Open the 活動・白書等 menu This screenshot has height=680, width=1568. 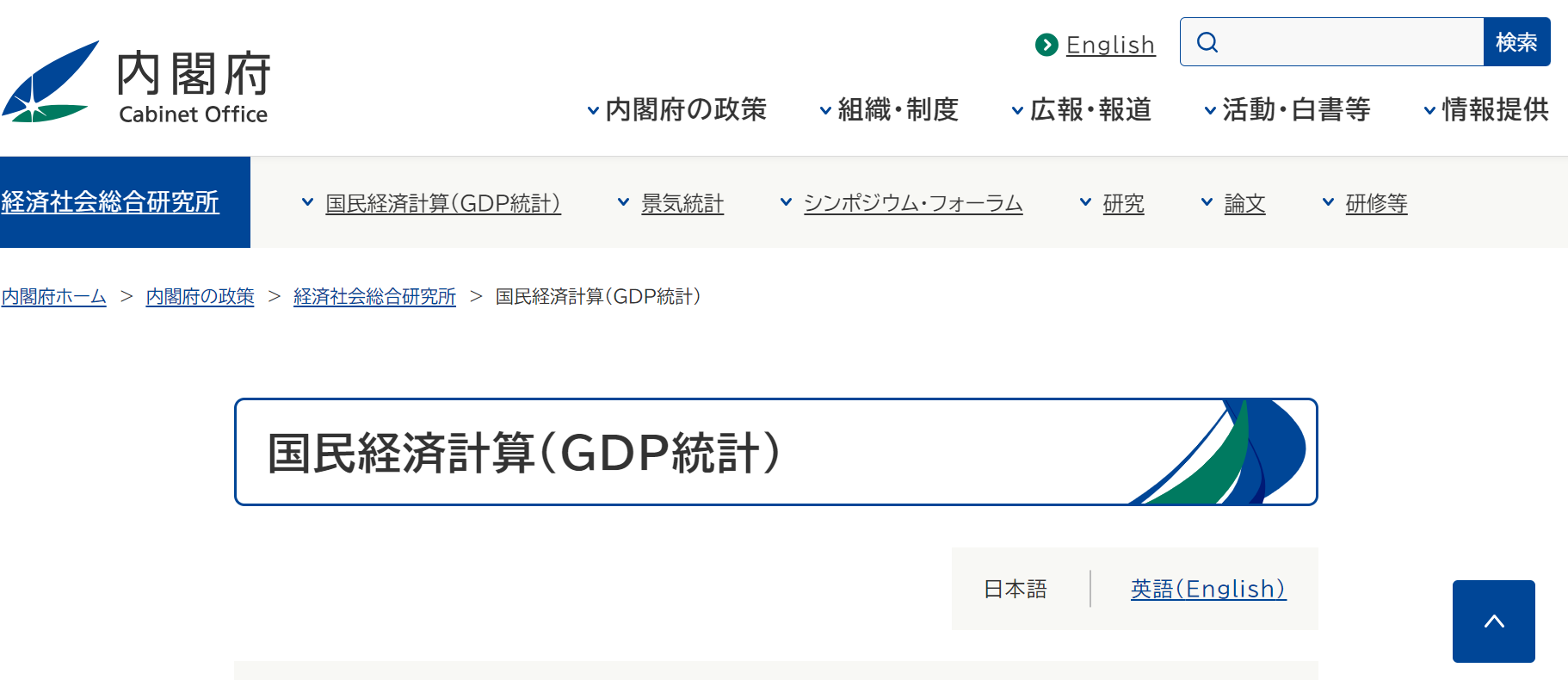(x=1287, y=110)
